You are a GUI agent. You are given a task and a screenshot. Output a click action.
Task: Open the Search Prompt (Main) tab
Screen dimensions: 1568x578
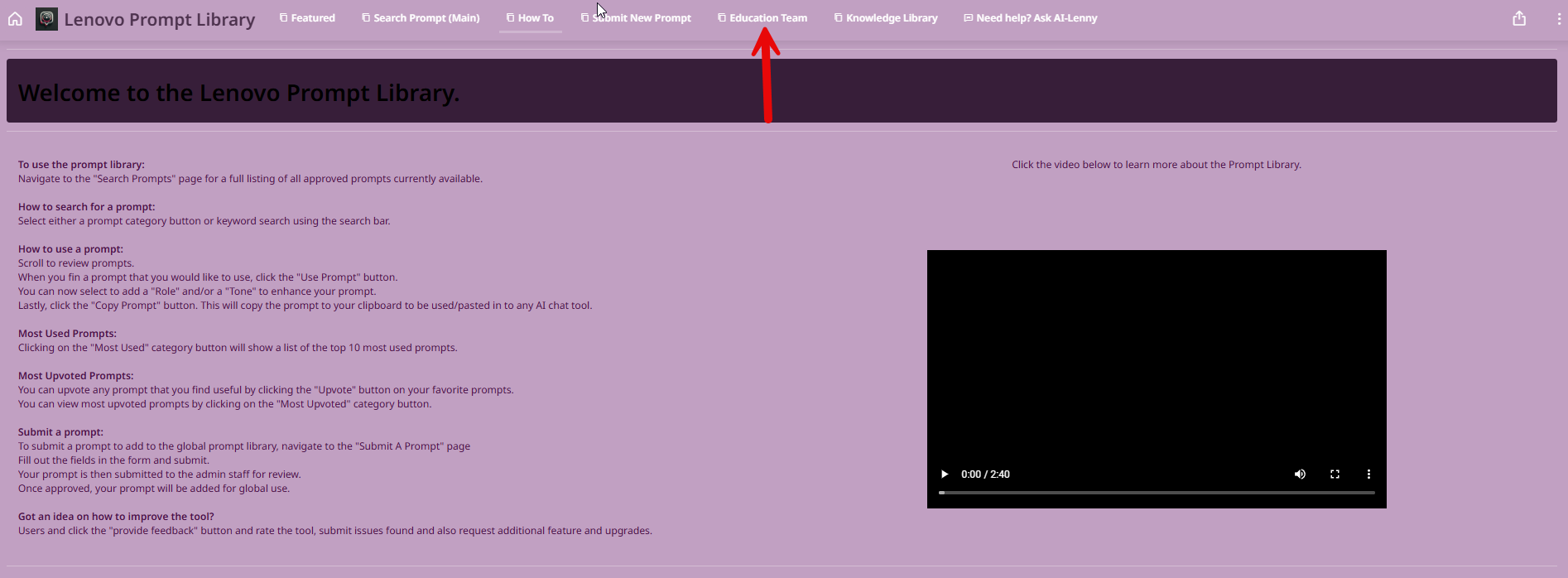421,18
